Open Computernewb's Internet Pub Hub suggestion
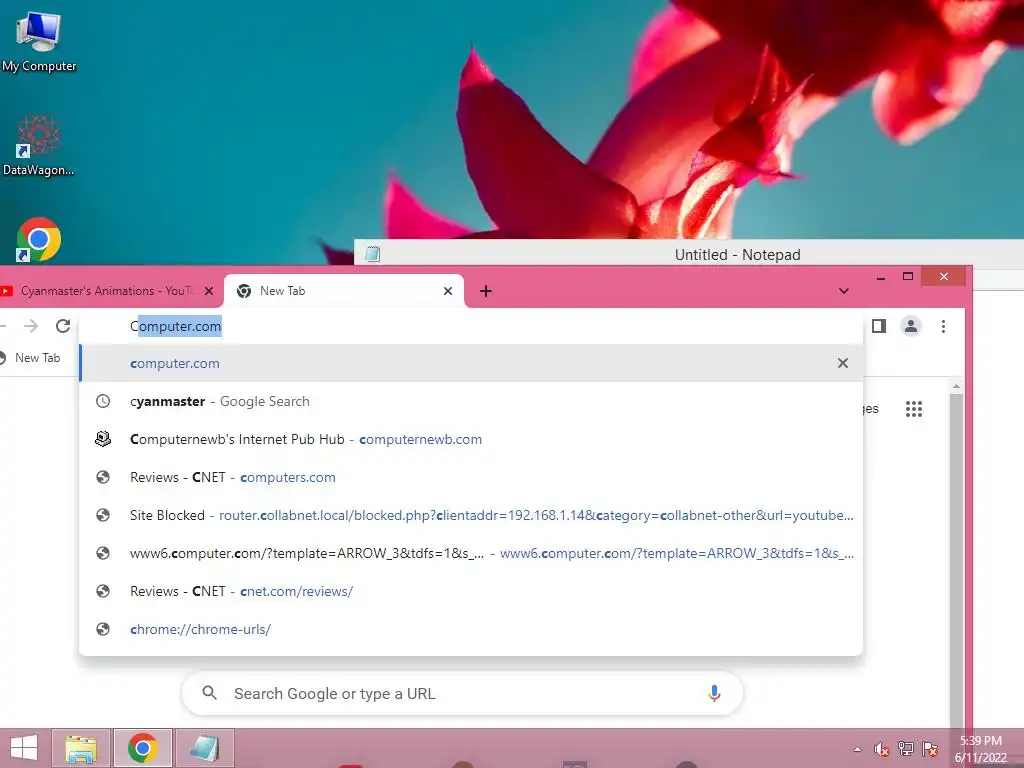 click(x=471, y=439)
